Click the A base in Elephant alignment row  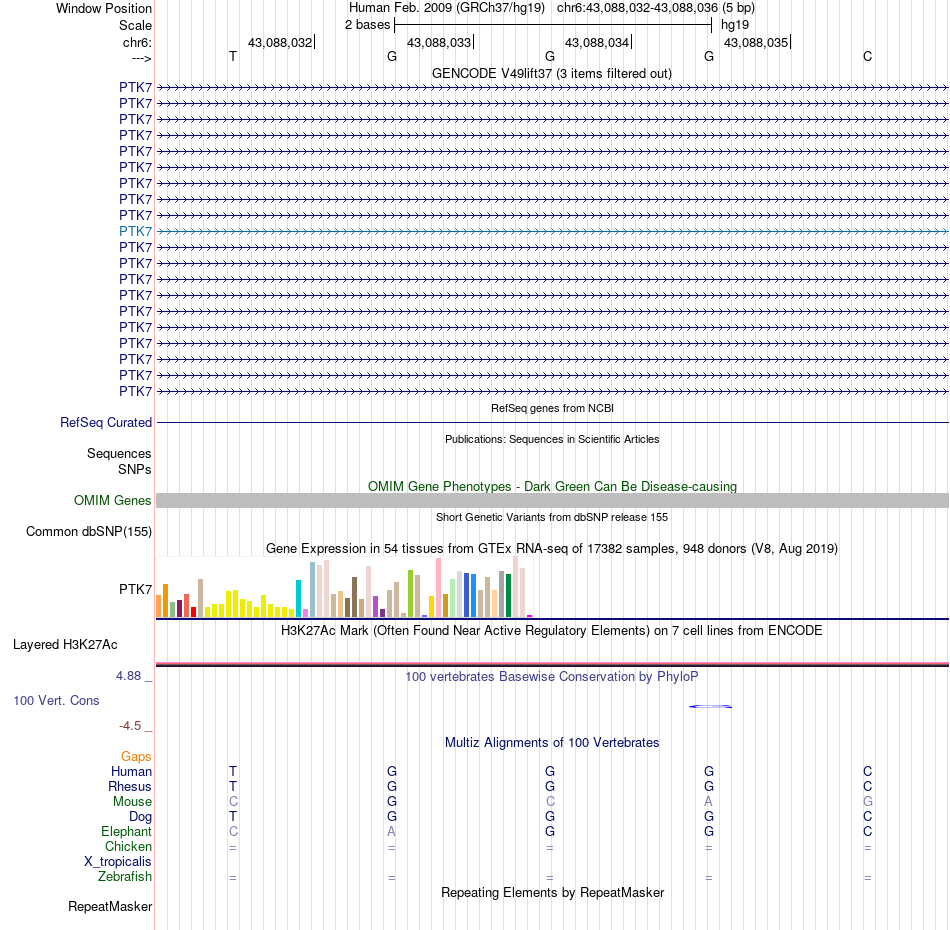(392, 831)
